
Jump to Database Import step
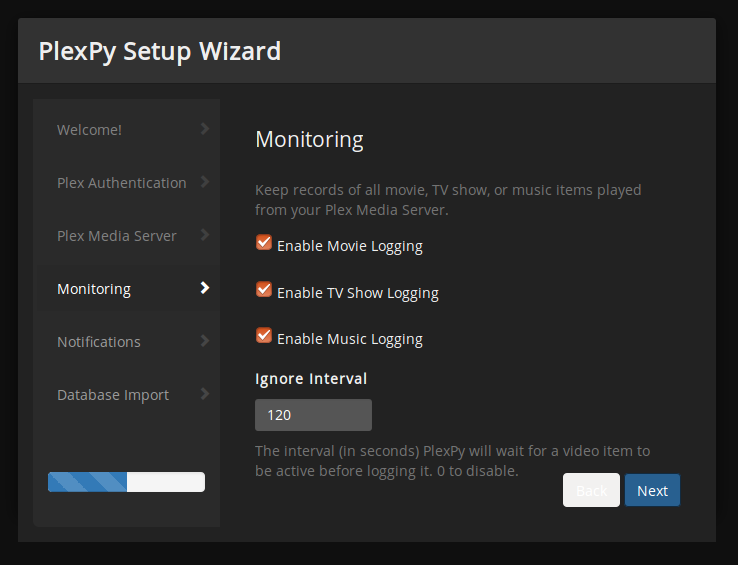127,395
